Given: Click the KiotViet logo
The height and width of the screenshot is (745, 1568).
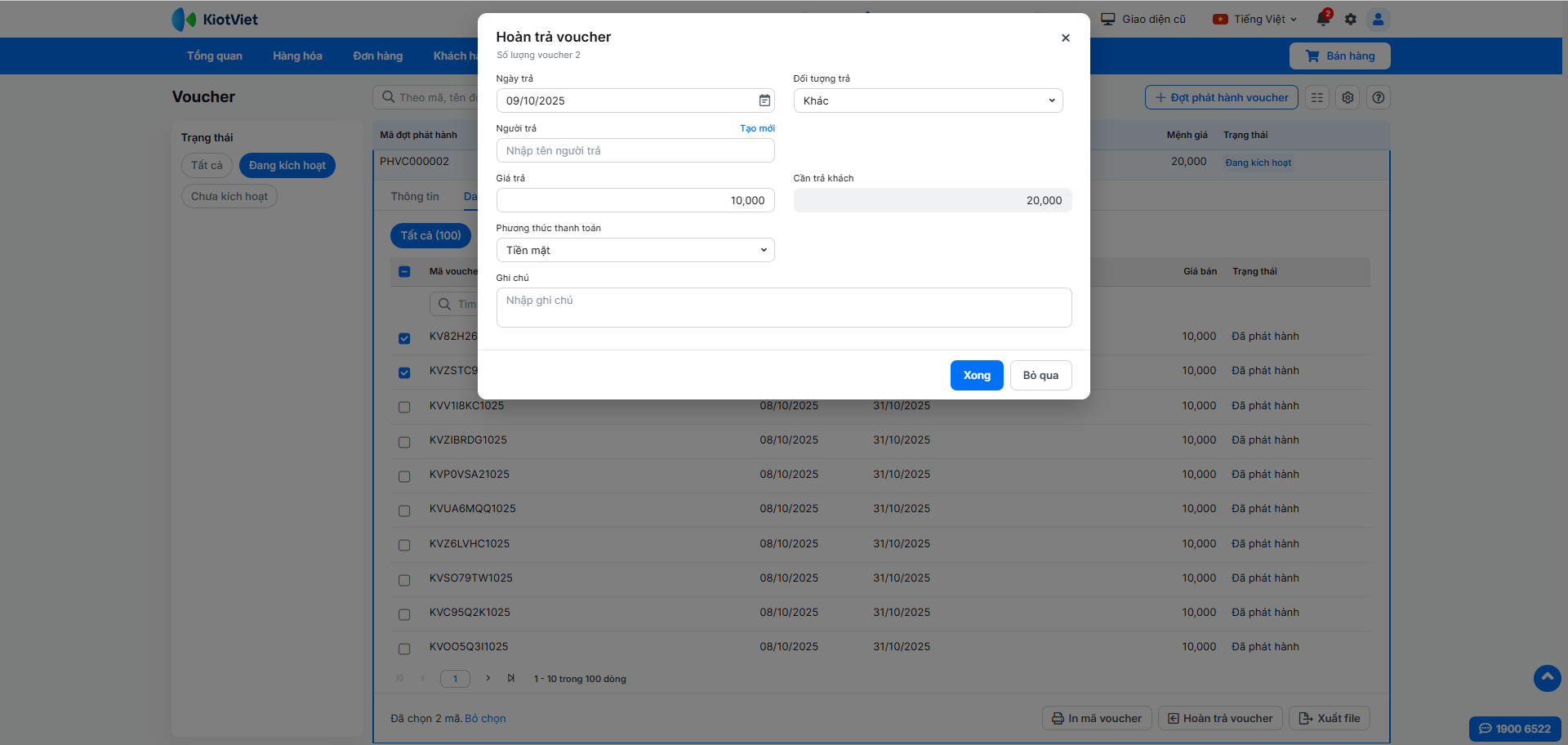Looking at the screenshot, I should coord(215,20).
